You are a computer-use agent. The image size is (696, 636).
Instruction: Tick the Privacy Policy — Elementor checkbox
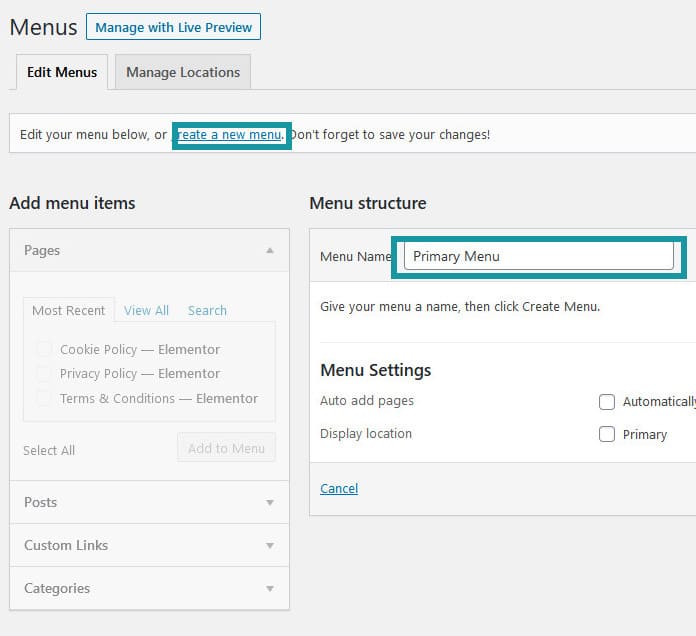tap(44, 373)
